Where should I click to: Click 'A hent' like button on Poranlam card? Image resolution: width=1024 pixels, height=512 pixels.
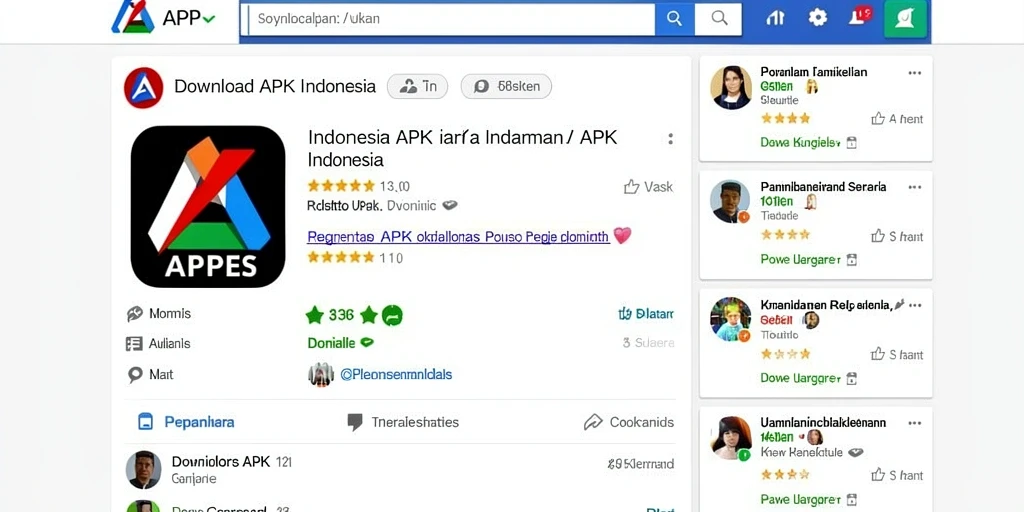[897, 119]
